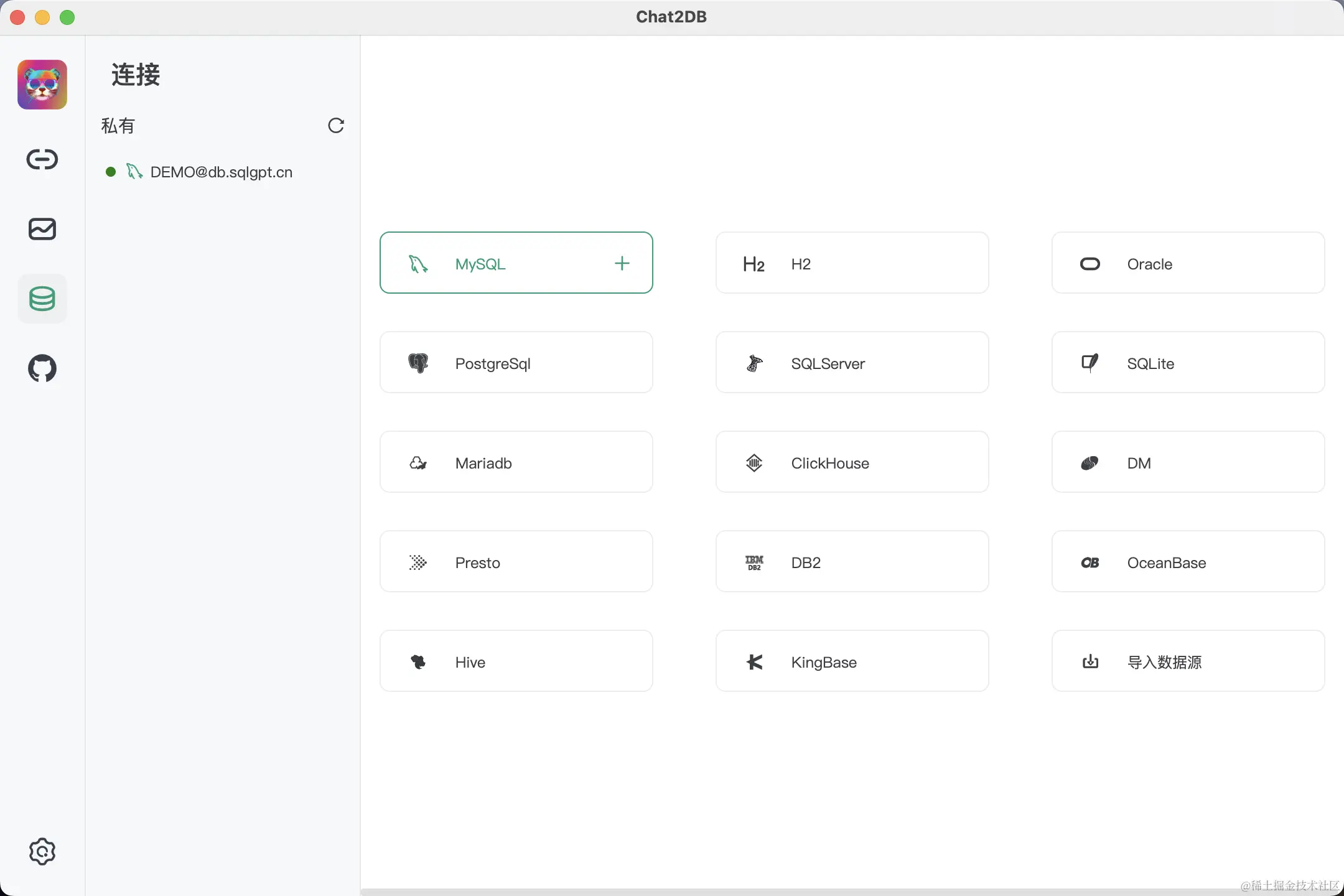Click the green status dot of DEMO connection

111,172
